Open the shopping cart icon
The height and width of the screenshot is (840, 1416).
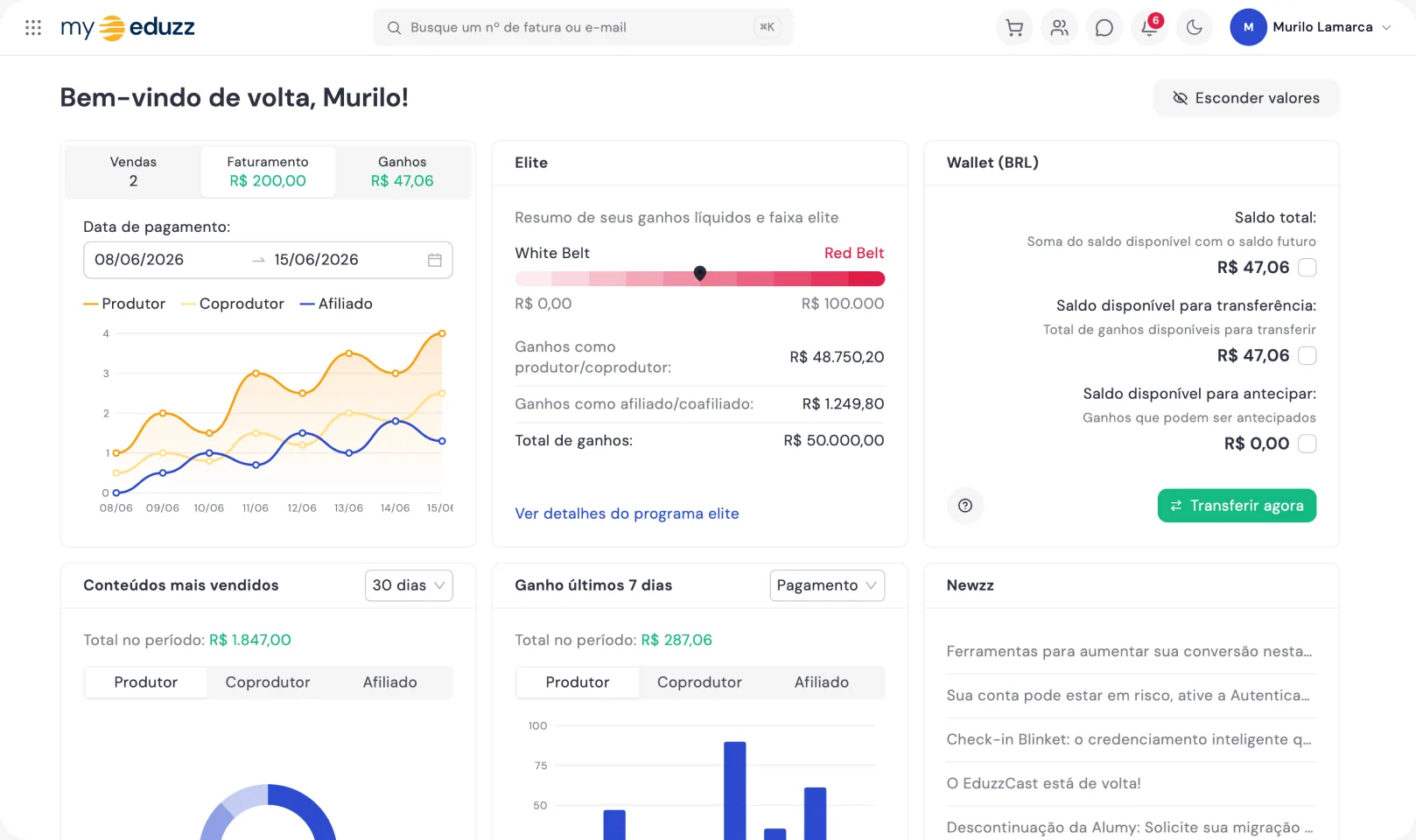point(1014,28)
